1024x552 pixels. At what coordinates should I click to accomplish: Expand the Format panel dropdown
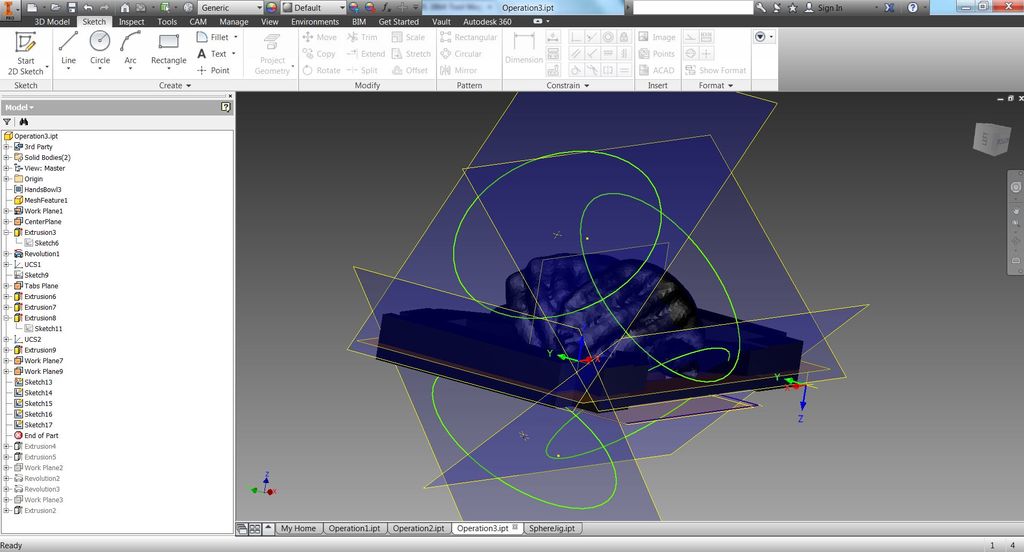[716, 86]
